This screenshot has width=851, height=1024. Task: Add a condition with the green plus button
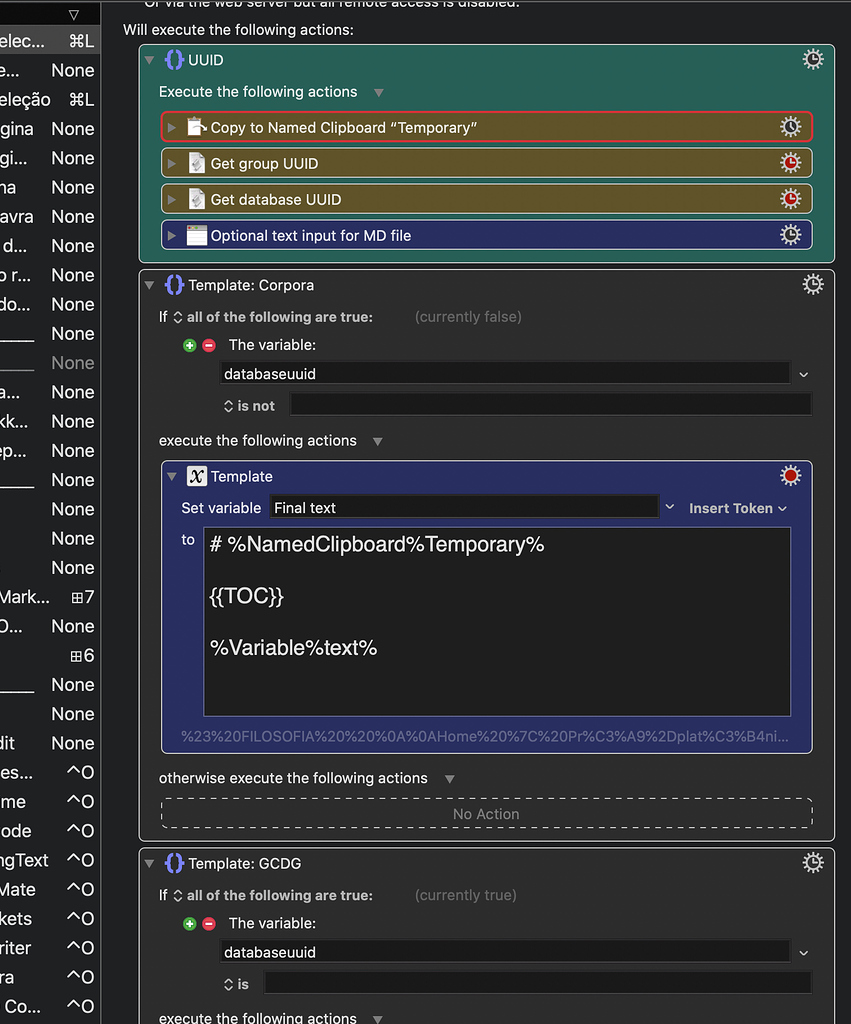pyautogui.click(x=190, y=345)
